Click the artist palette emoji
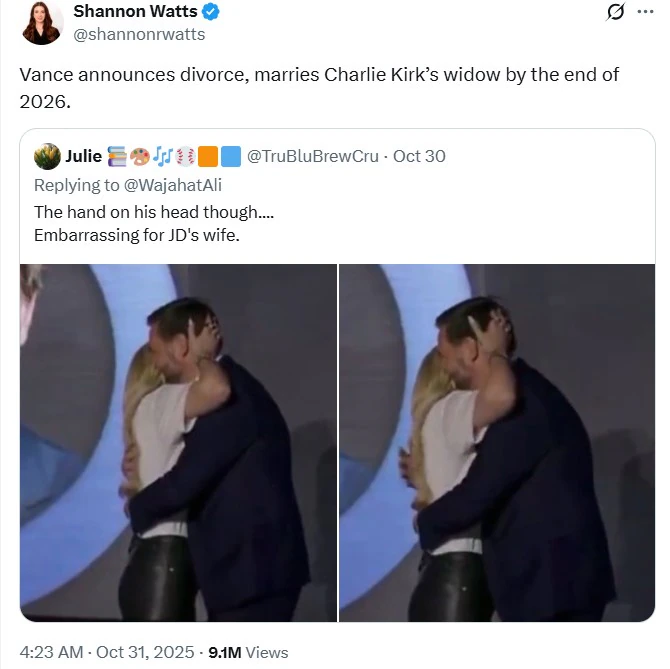670x669 pixels. [x=140, y=157]
